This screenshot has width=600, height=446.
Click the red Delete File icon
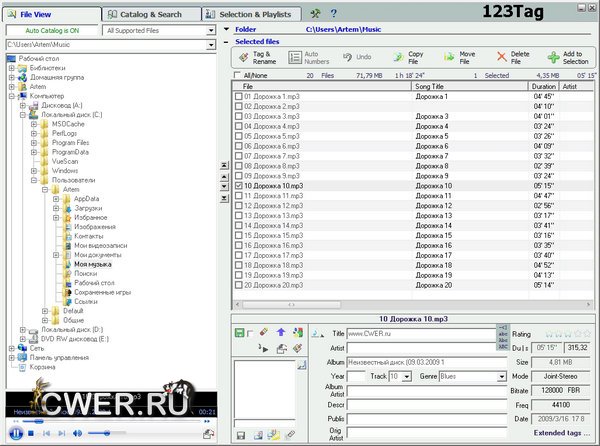pos(501,58)
